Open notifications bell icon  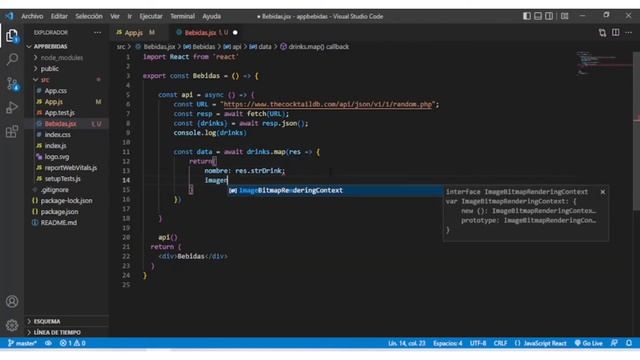(629, 343)
